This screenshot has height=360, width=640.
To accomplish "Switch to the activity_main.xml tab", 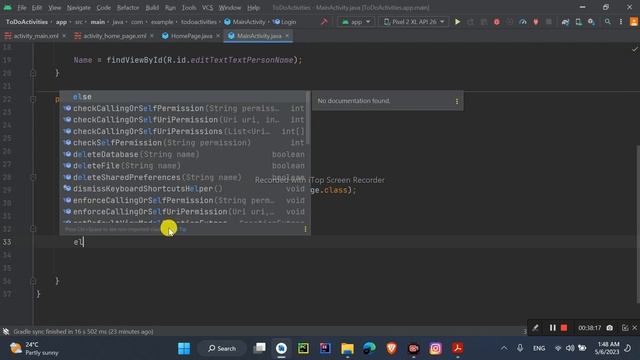I will [x=36, y=36].
